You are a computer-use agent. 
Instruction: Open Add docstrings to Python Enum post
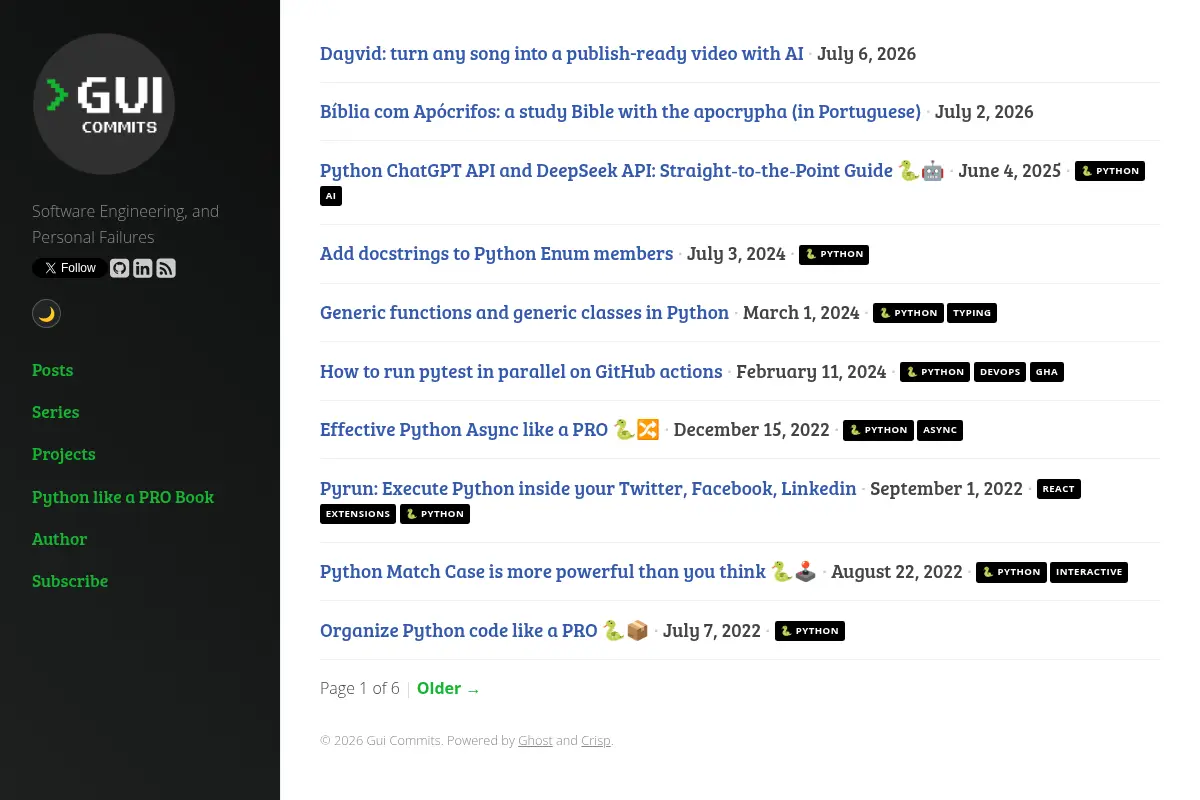pos(496,254)
